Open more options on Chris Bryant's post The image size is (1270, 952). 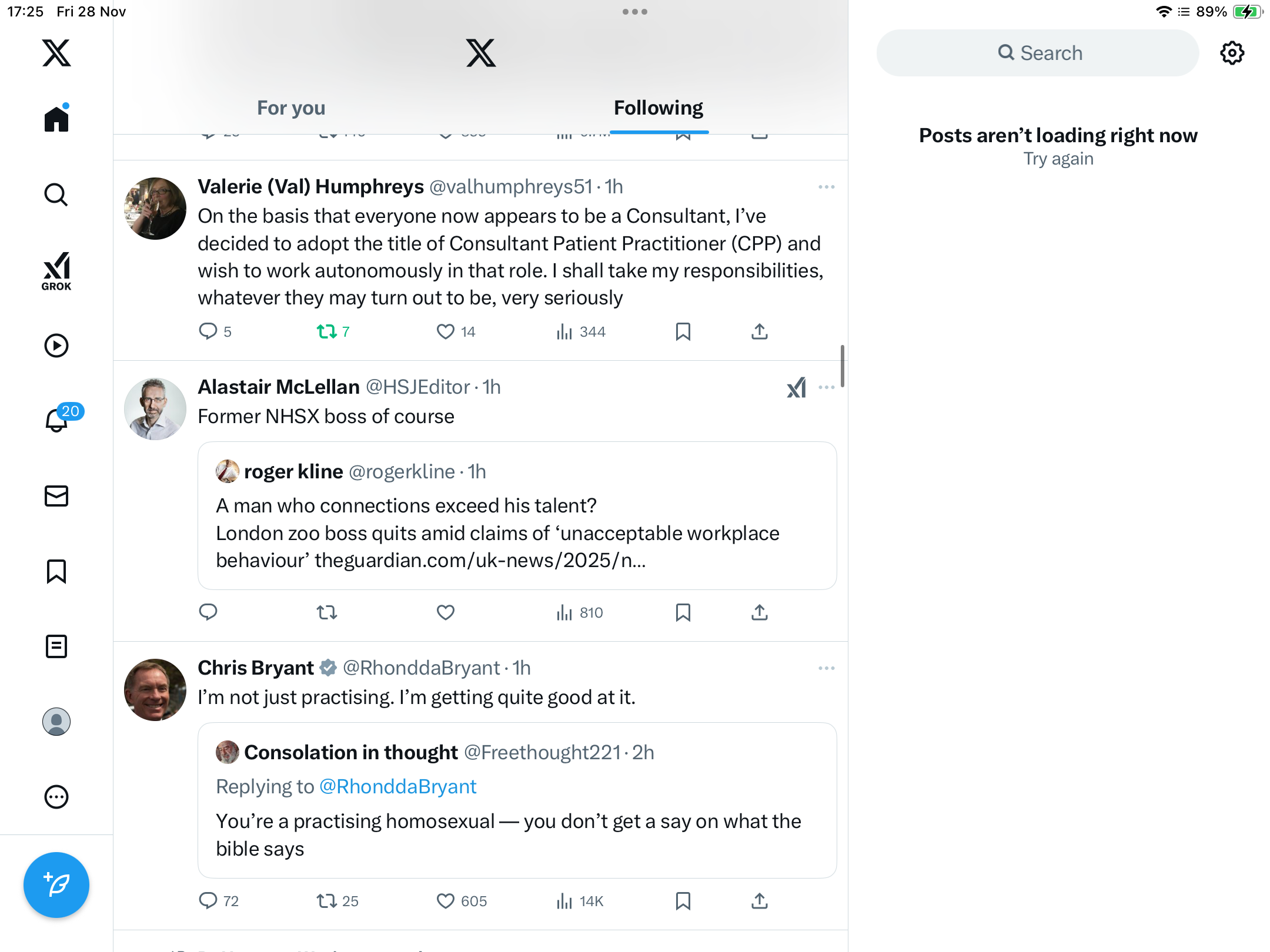click(x=826, y=668)
